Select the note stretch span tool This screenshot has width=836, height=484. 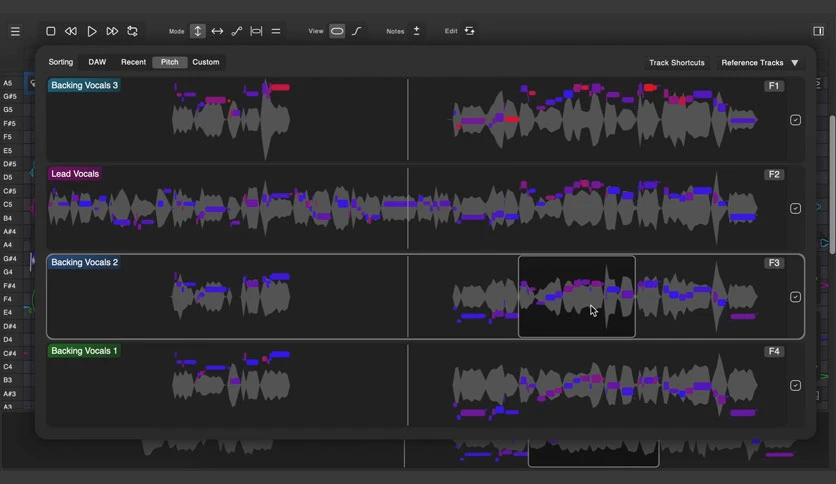click(x=256, y=31)
